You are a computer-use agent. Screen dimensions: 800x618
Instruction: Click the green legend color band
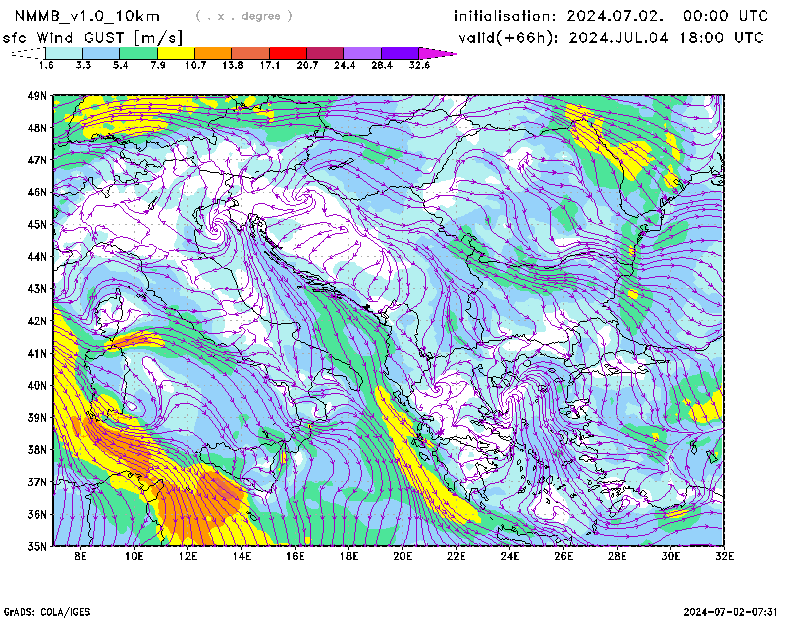point(139,53)
